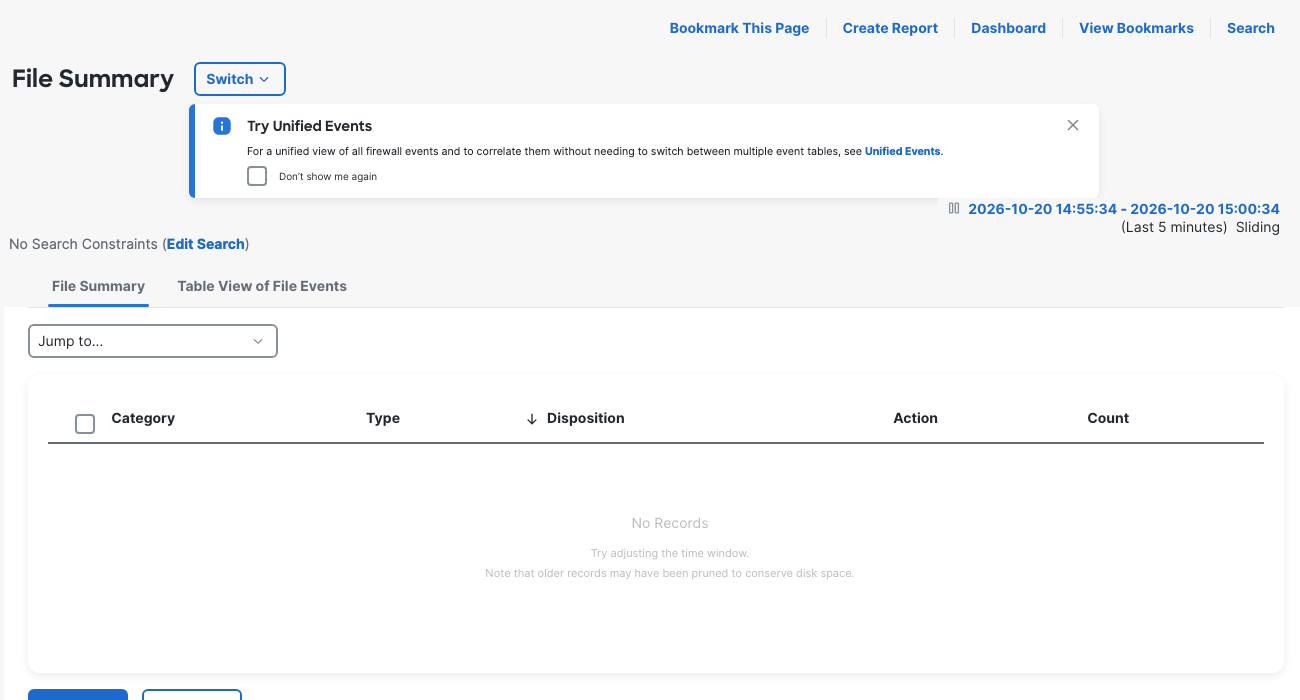
Task: Go to Dashboard link
Action: click(1008, 28)
